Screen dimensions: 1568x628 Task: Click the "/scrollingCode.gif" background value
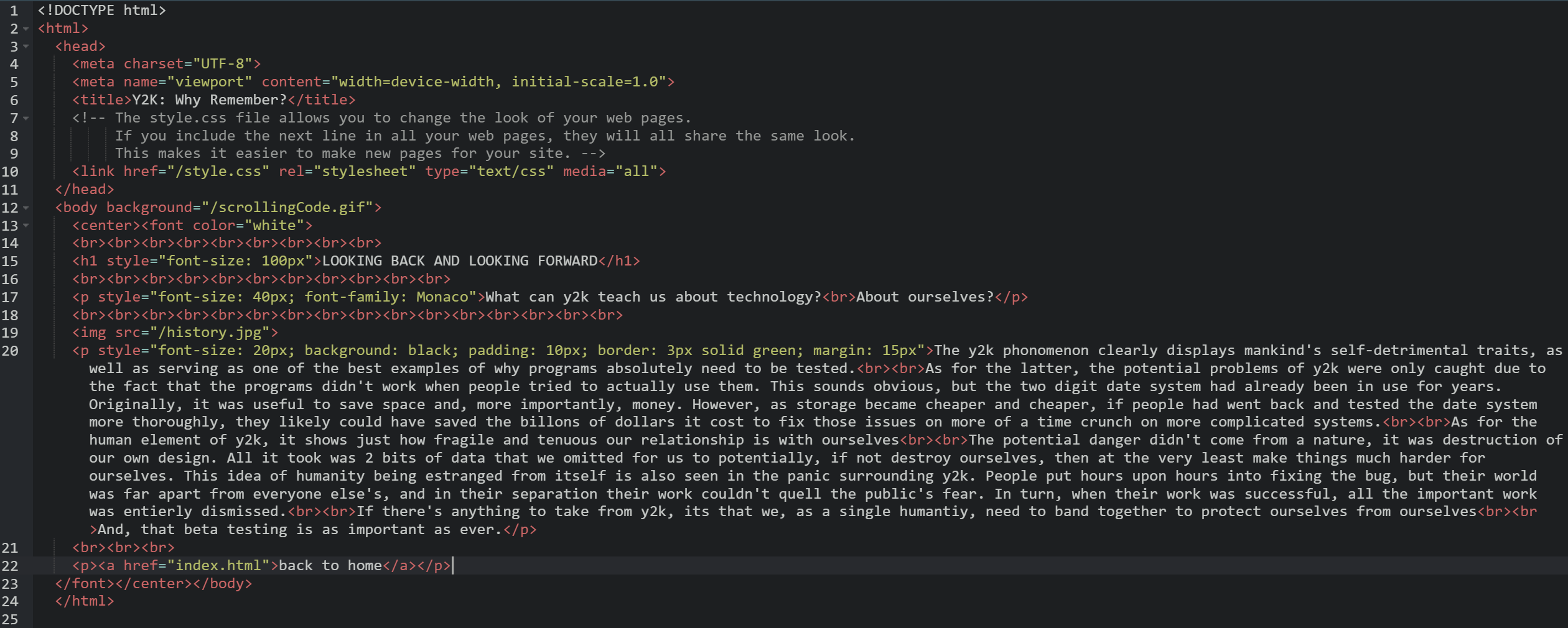(291, 208)
